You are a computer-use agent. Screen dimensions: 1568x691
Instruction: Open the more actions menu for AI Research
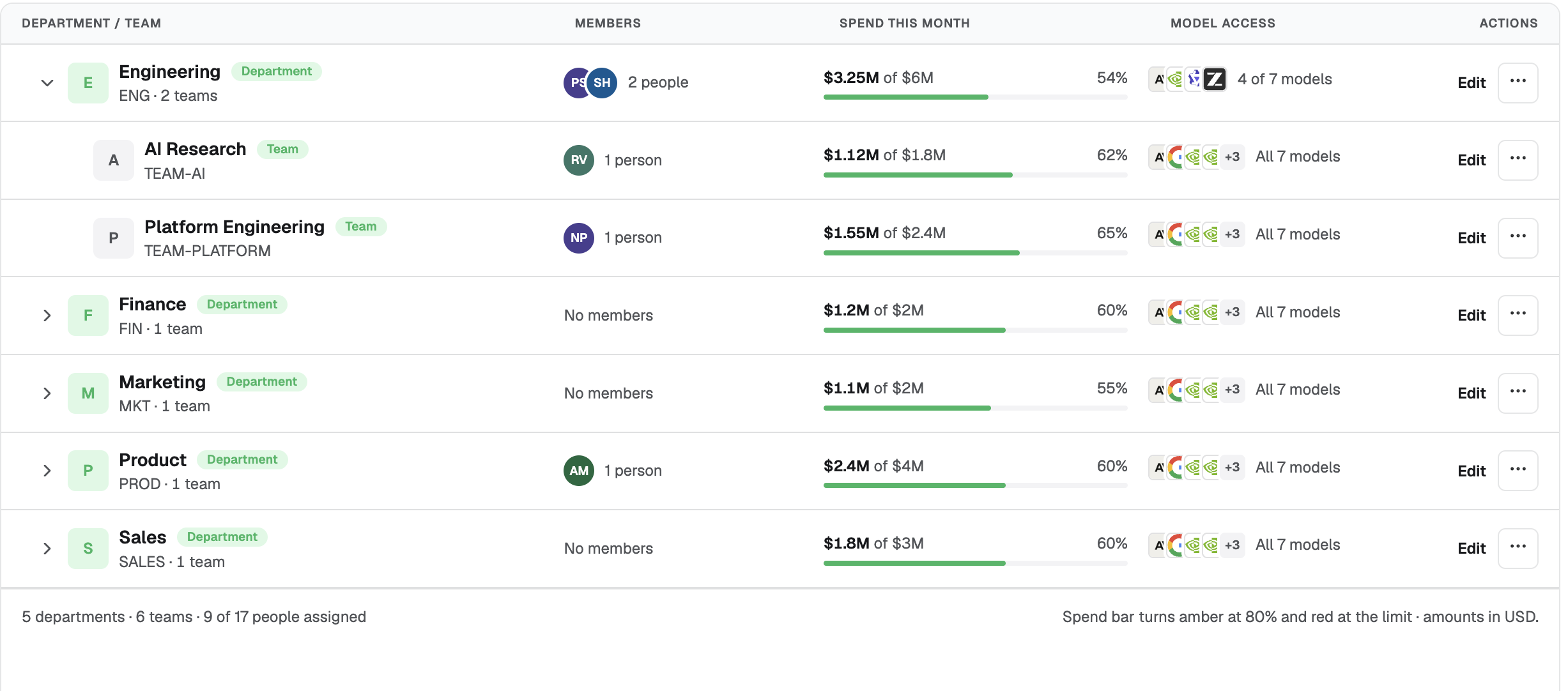pos(1518,160)
